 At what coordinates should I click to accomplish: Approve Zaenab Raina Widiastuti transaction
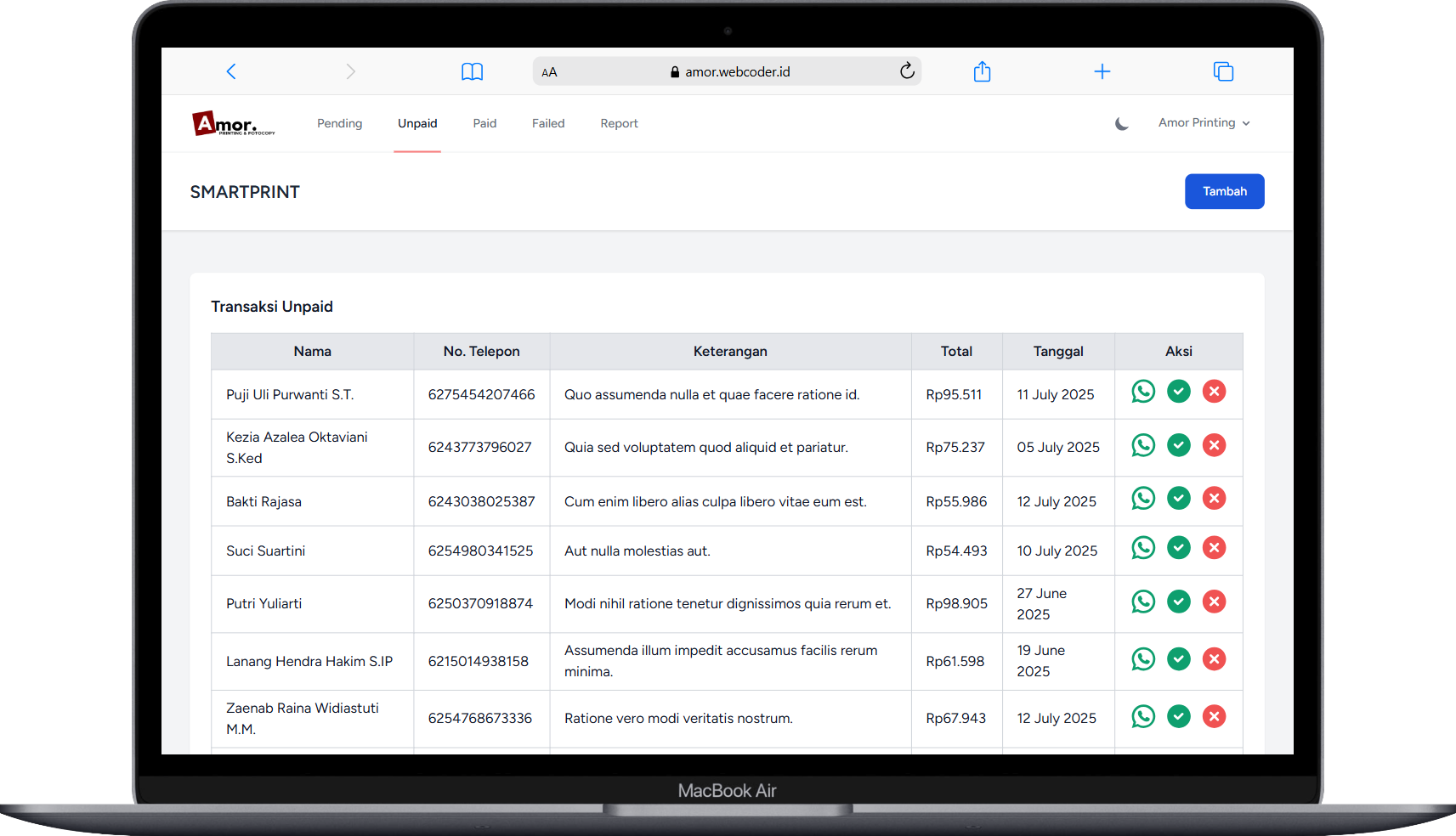coord(1179,716)
